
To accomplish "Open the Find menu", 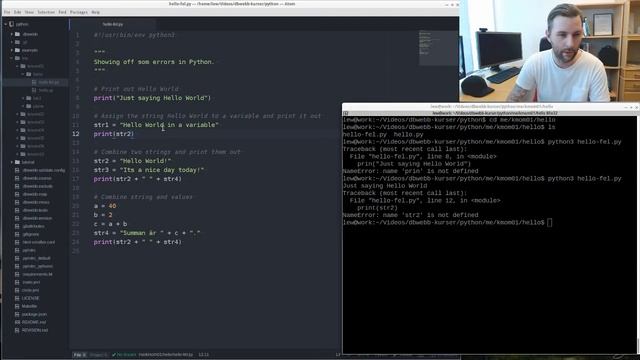I will pos(62,12).
